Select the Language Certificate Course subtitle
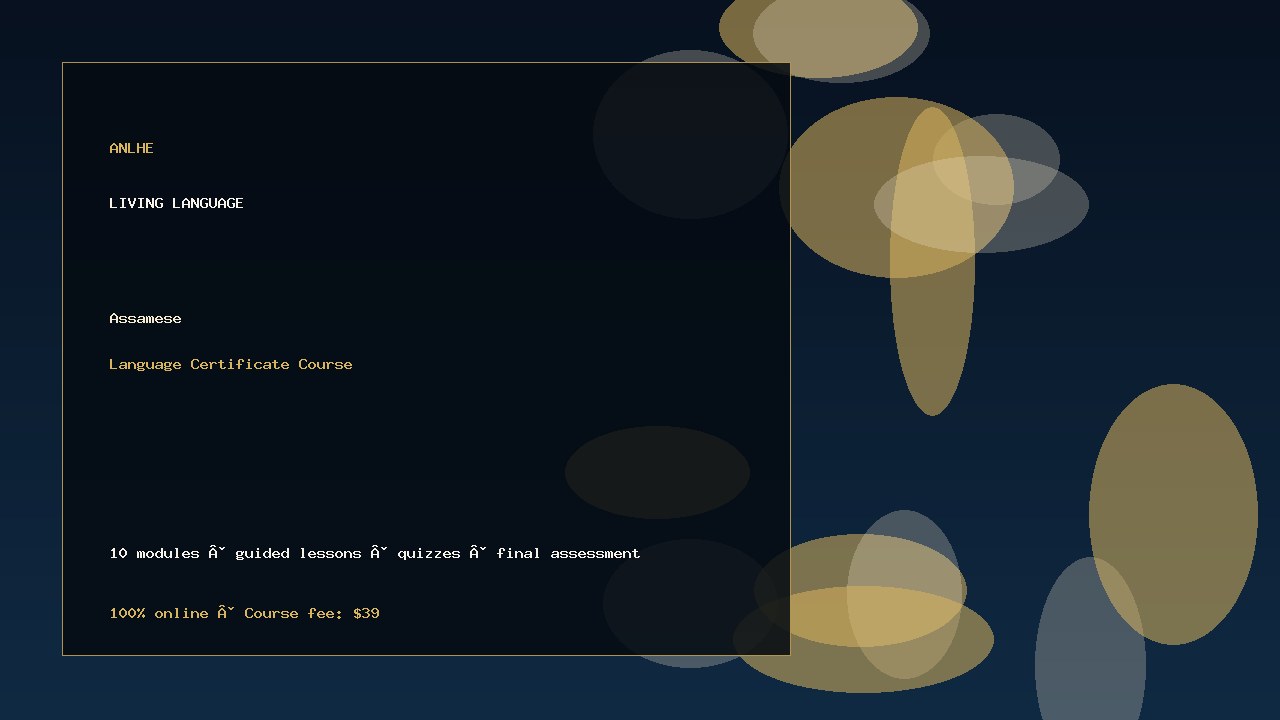Screen dimensions: 1280x720 231,364
